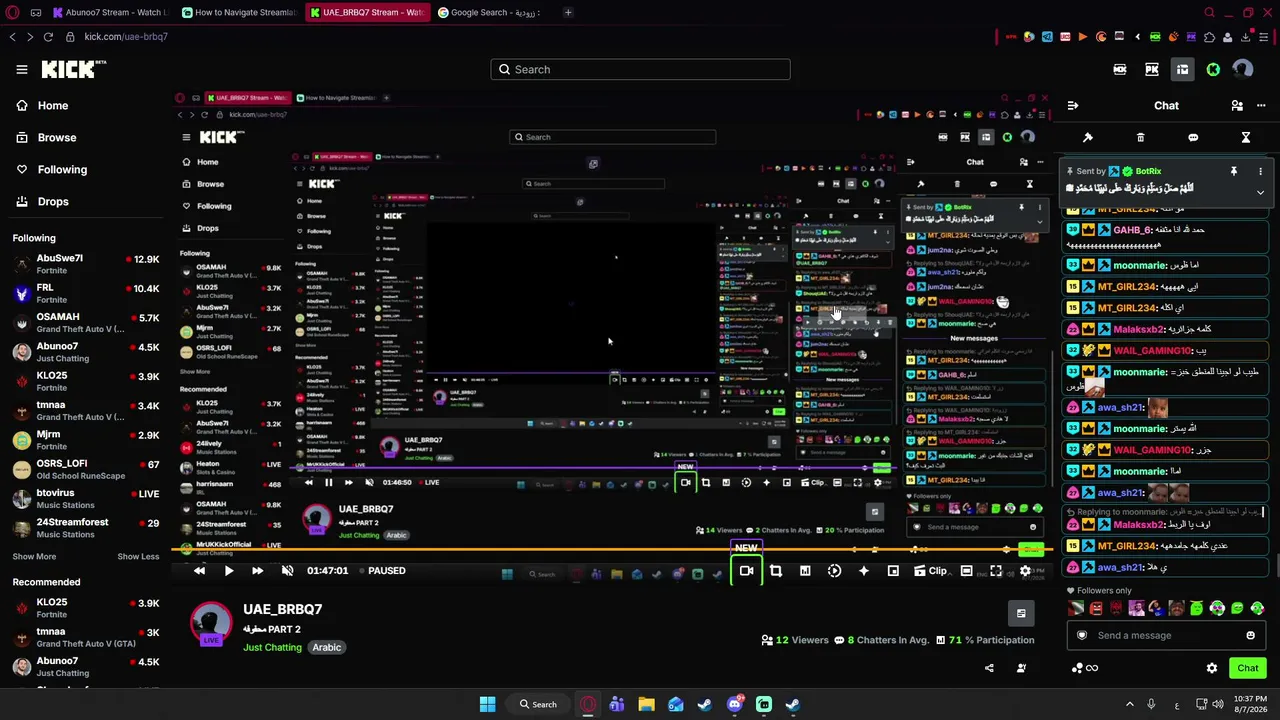Collapse followed list with Show Less
The height and width of the screenshot is (720, 1280).
pyautogui.click(x=138, y=556)
